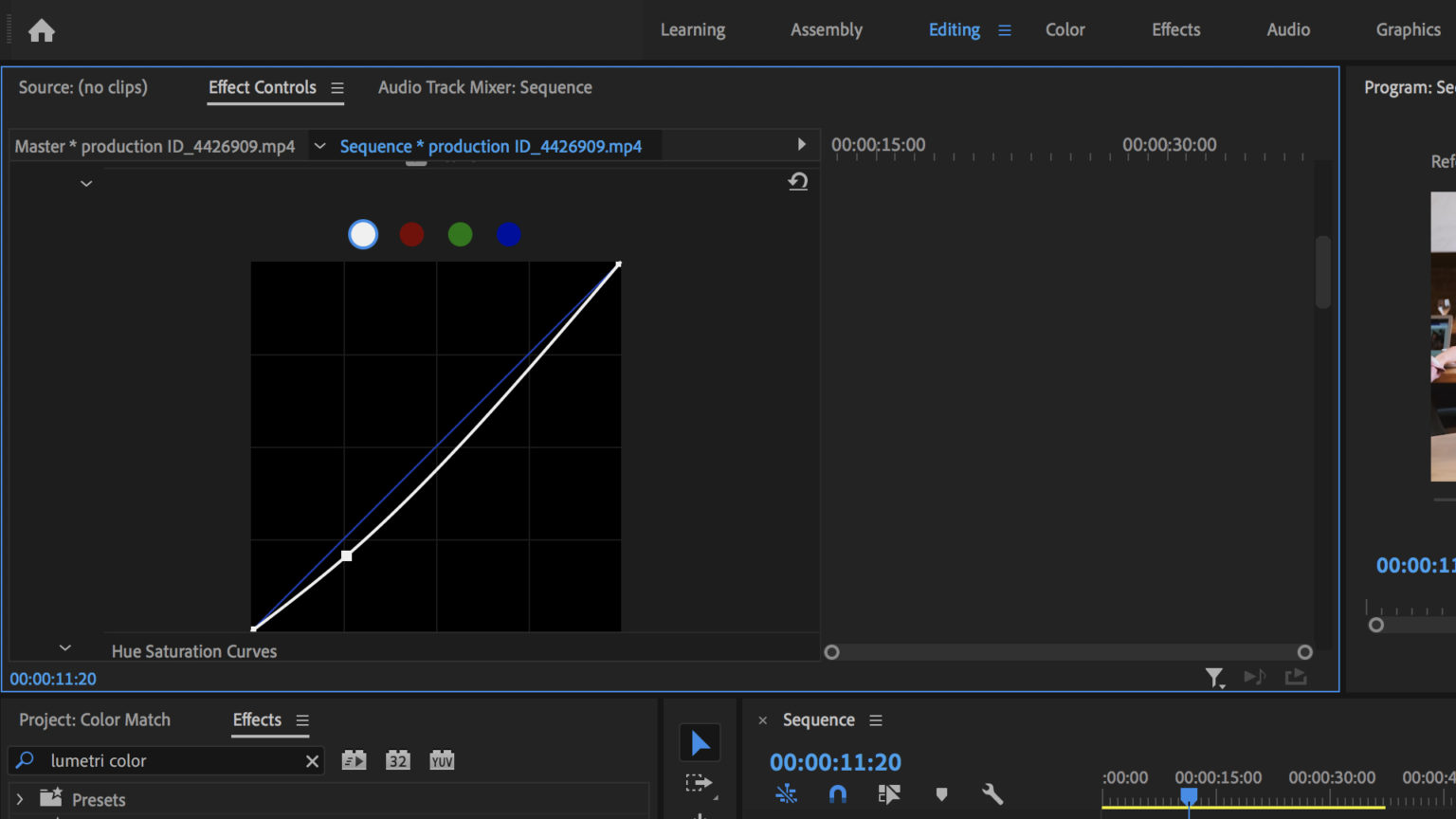The height and width of the screenshot is (819, 1456).
Task: Reset the RGB Curves effect
Action: click(x=798, y=181)
